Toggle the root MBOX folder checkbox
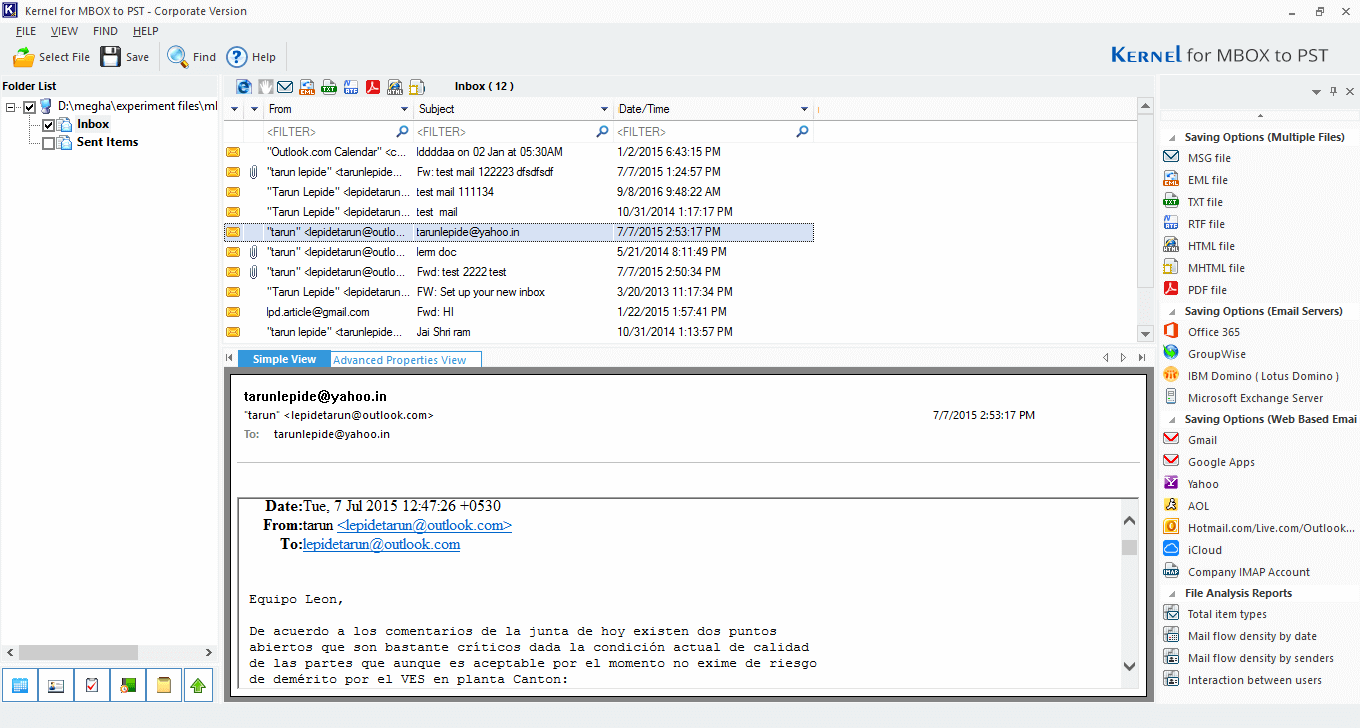The image size is (1360, 728). coord(30,107)
